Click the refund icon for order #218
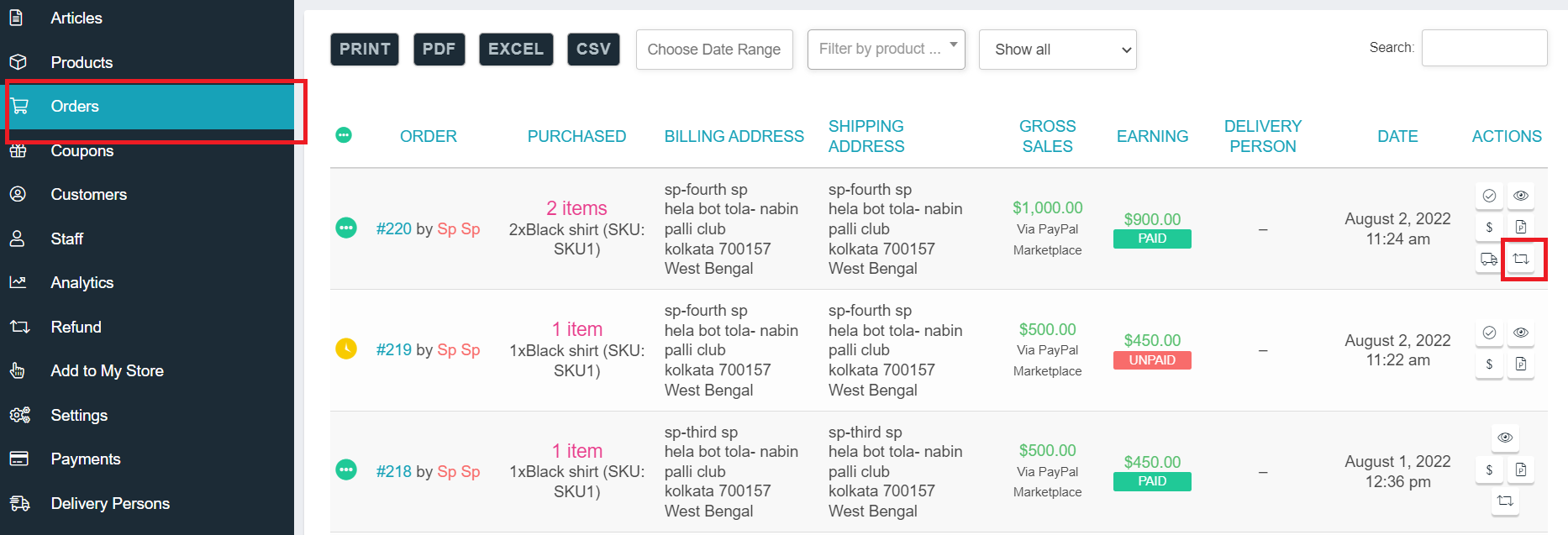1568x535 pixels. (1505, 501)
